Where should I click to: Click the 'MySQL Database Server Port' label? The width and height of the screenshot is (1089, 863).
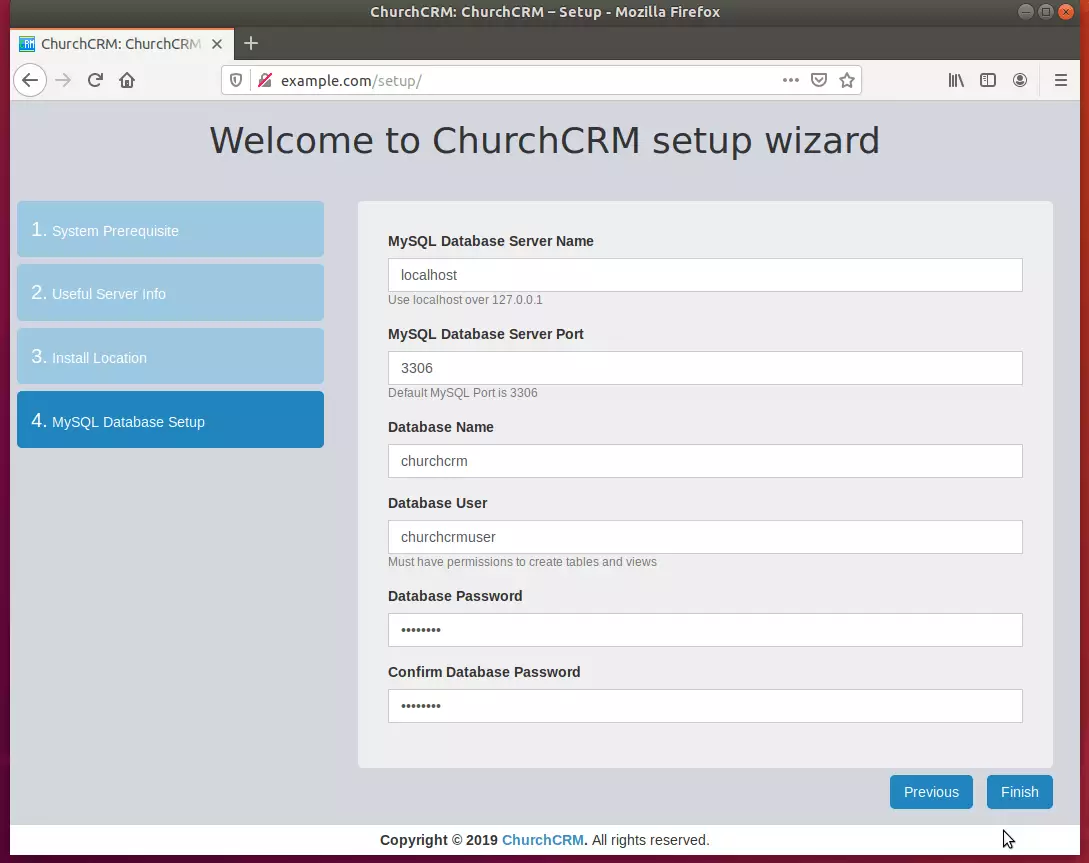tap(485, 334)
